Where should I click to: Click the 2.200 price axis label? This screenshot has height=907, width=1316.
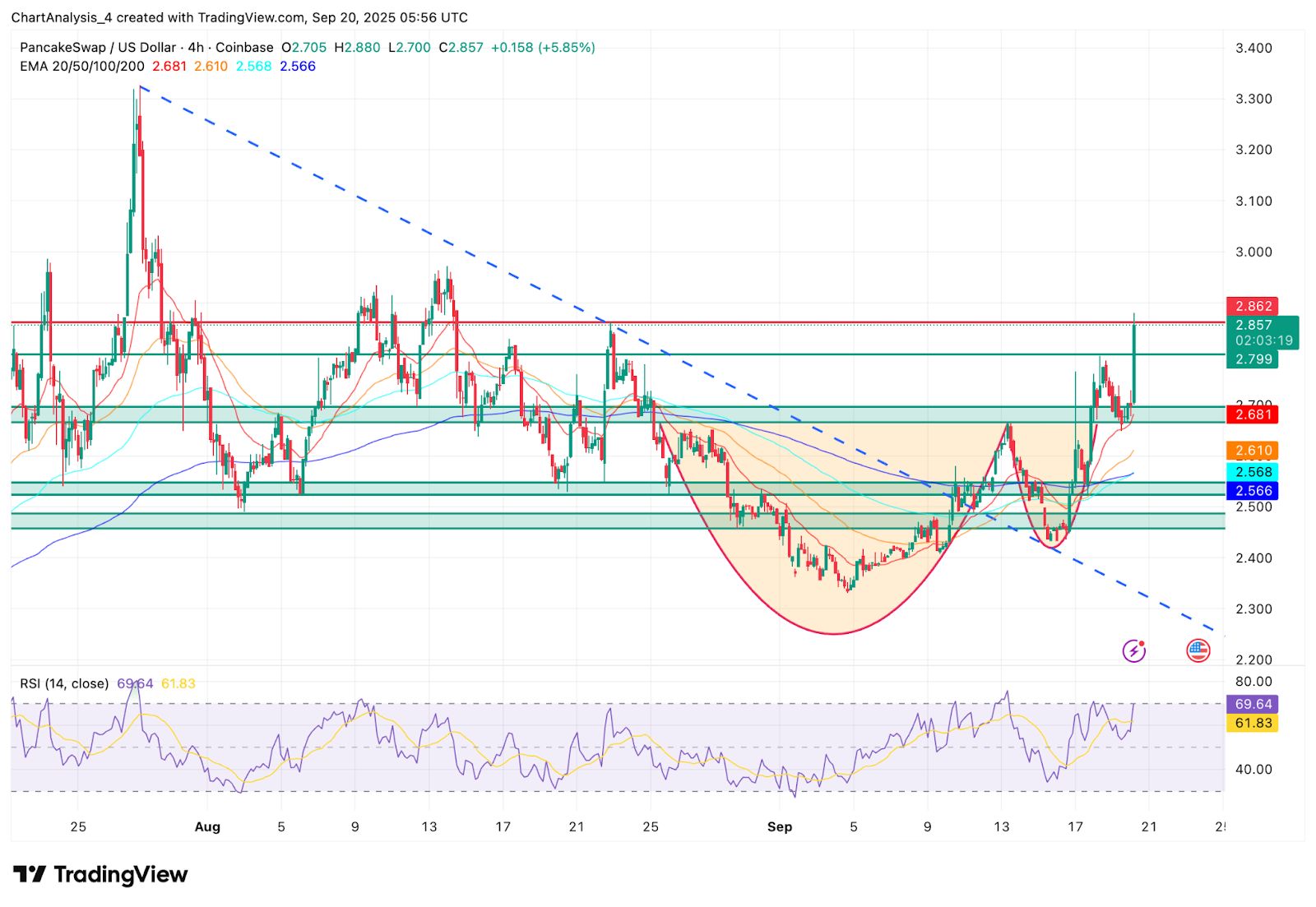[x=1253, y=660]
